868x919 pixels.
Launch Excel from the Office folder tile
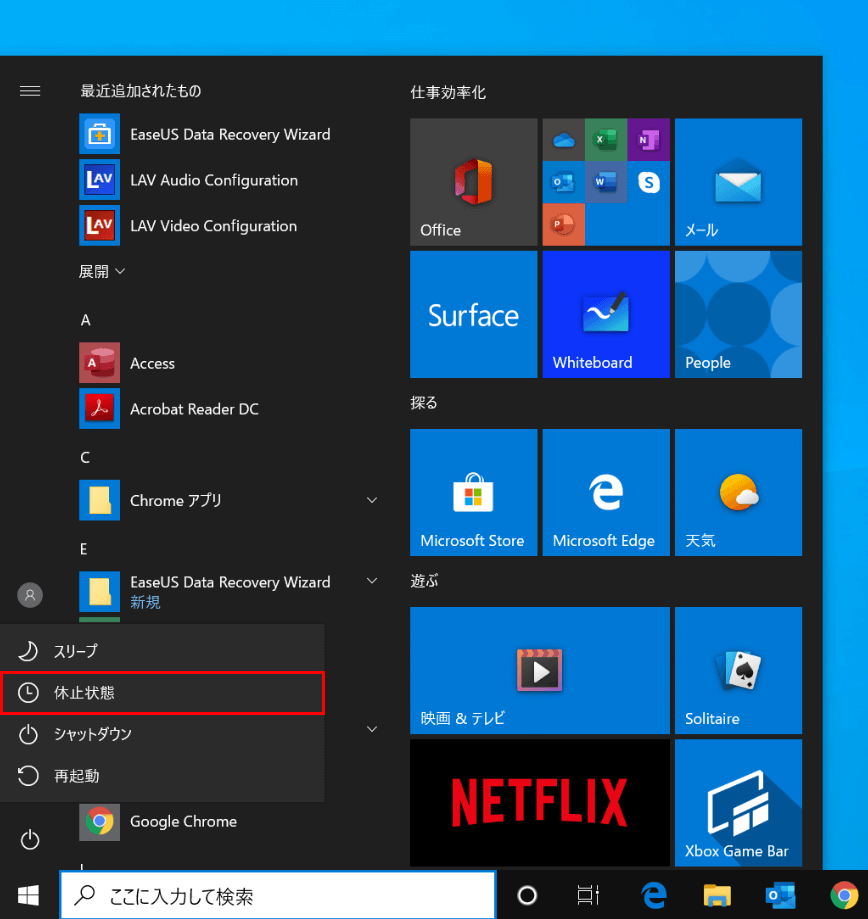pyautogui.click(x=606, y=139)
